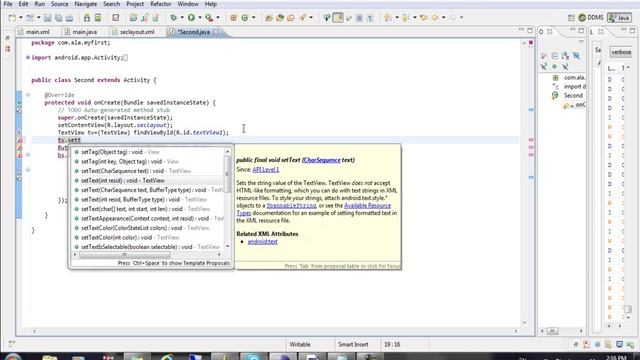This screenshot has width=640, height=360.
Task: Click the green Run button icon
Action: [x=191, y=18]
